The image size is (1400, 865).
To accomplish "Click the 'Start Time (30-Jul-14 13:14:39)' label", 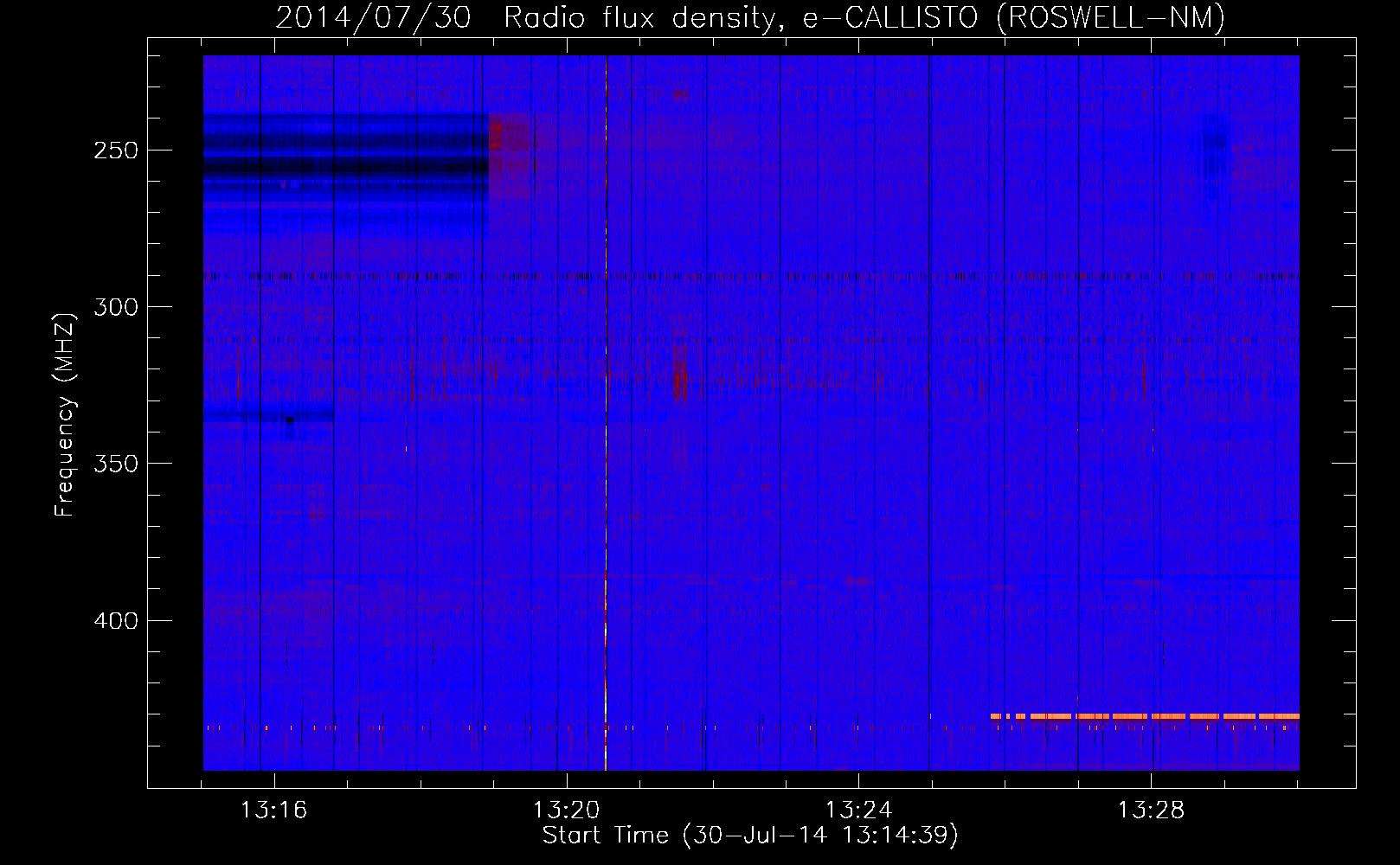I will click(750, 836).
